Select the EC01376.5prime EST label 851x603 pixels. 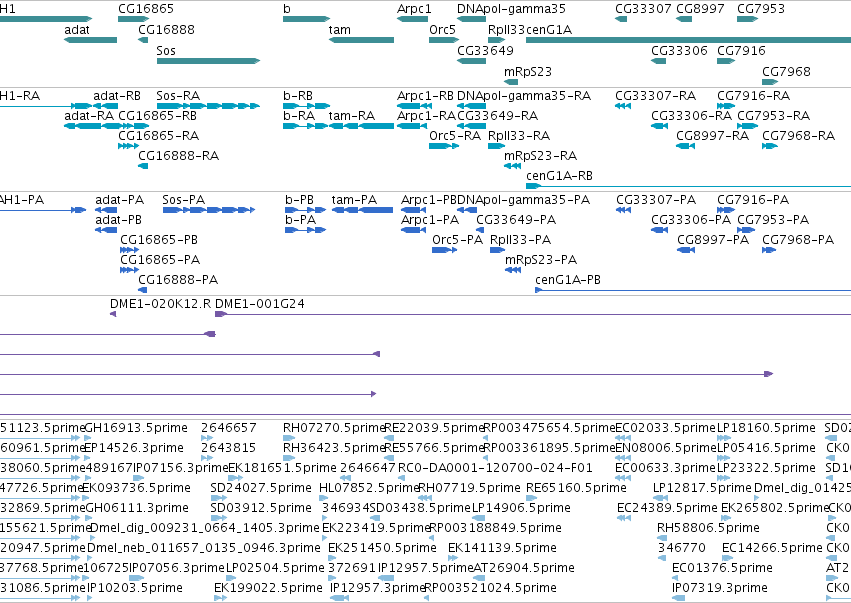click(x=722, y=568)
